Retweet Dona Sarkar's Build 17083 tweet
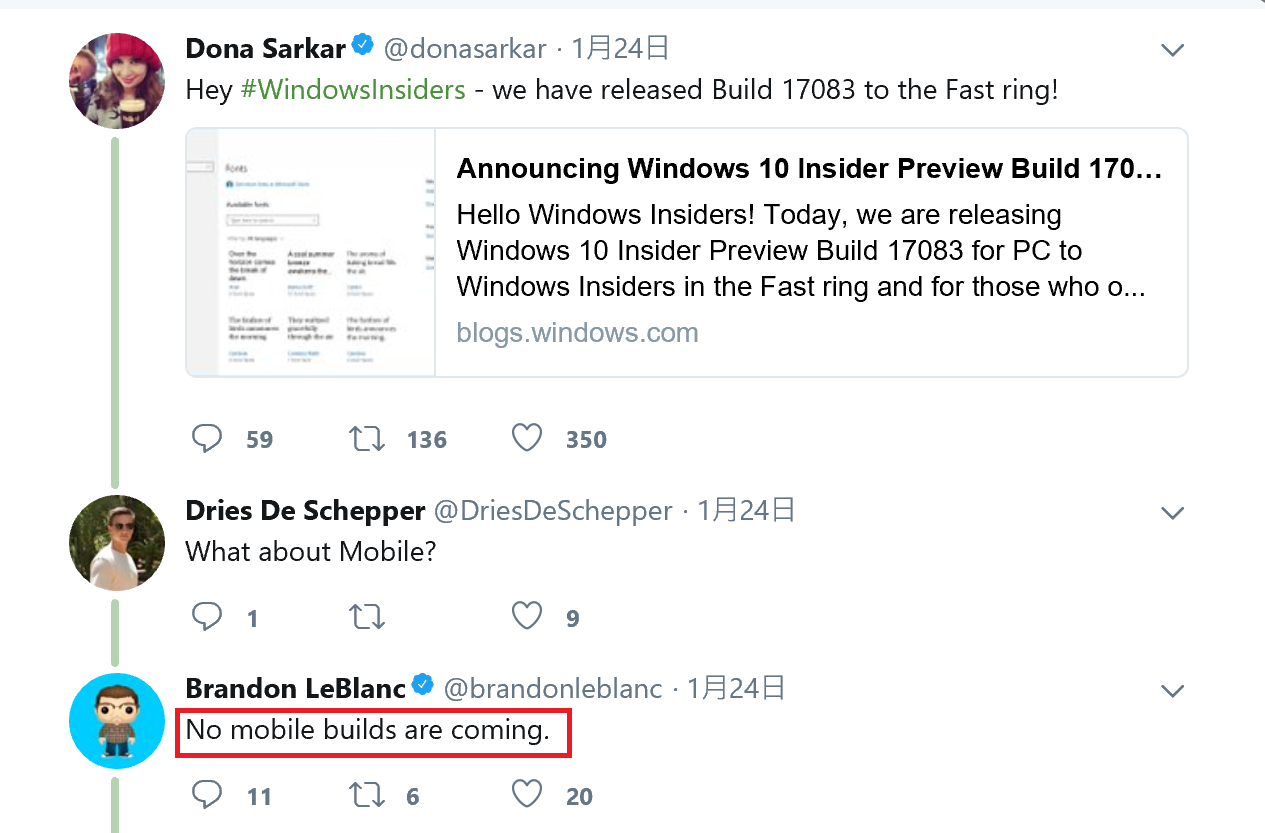The image size is (1265, 833). click(x=367, y=438)
